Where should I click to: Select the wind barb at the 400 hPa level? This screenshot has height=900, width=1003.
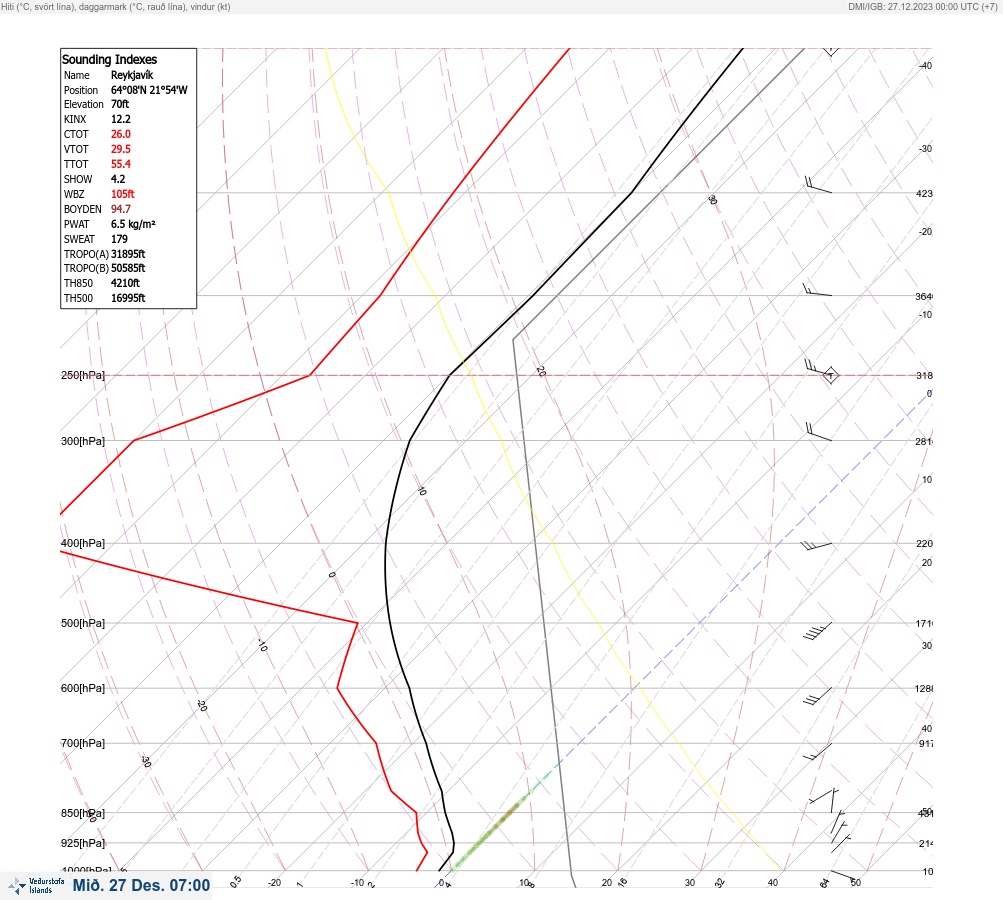[x=816, y=546]
